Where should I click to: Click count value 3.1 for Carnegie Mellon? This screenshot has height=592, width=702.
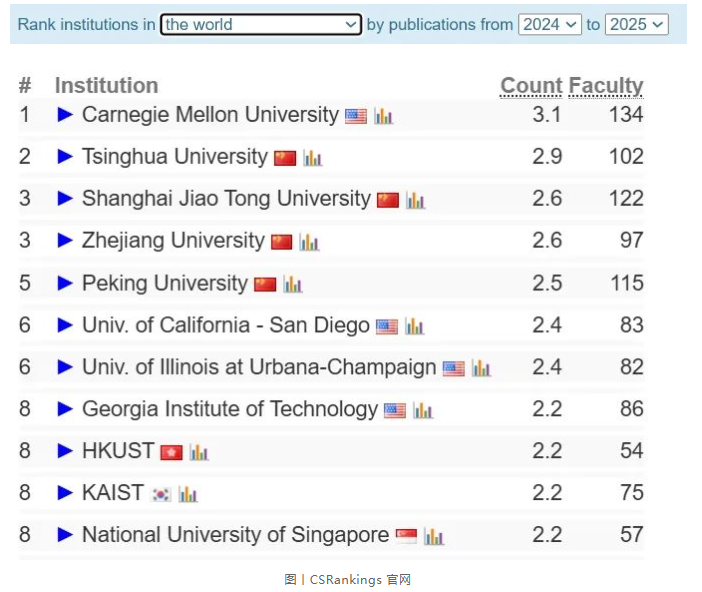(547, 115)
